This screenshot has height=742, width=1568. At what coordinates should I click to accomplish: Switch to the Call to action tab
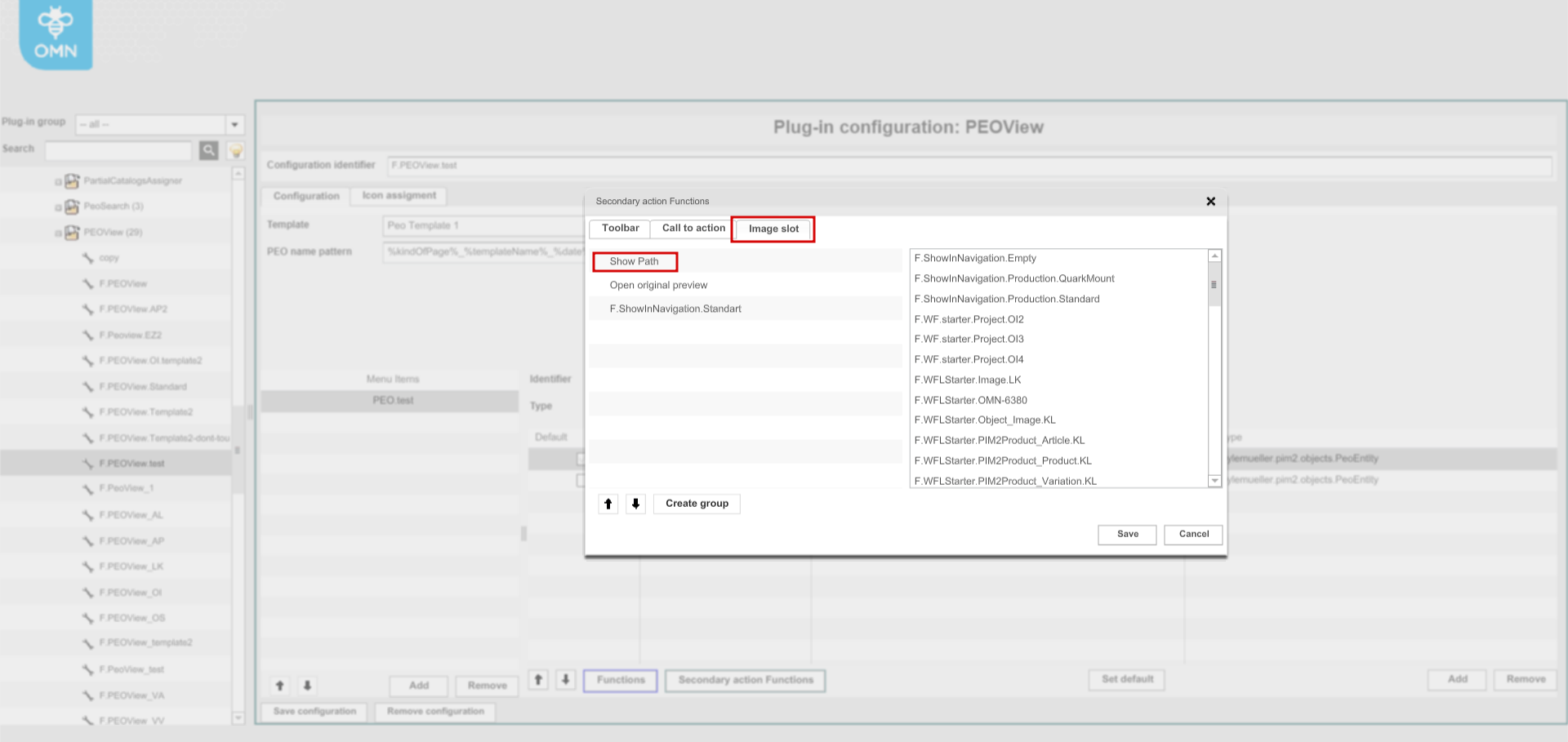click(x=691, y=229)
